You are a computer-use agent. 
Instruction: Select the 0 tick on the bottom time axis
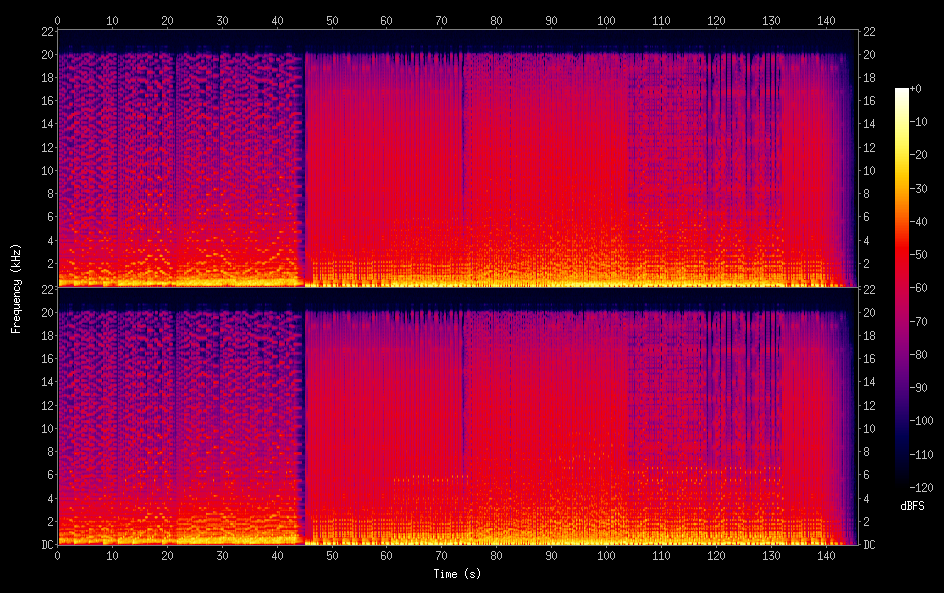click(x=58, y=555)
